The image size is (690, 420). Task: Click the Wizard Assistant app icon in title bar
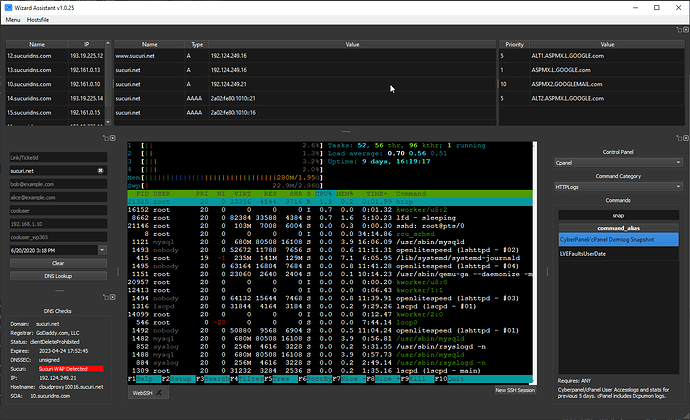click(x=8, y=7)
